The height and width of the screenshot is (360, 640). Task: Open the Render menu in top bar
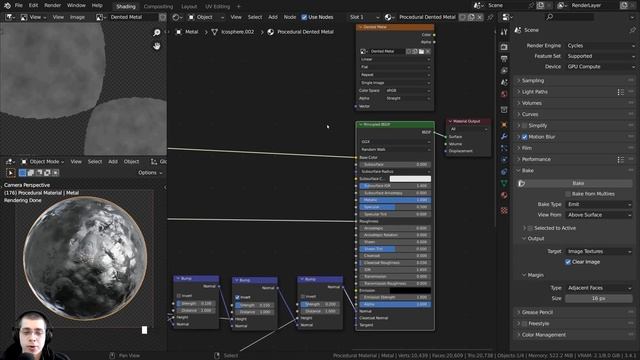pos(52,6)
